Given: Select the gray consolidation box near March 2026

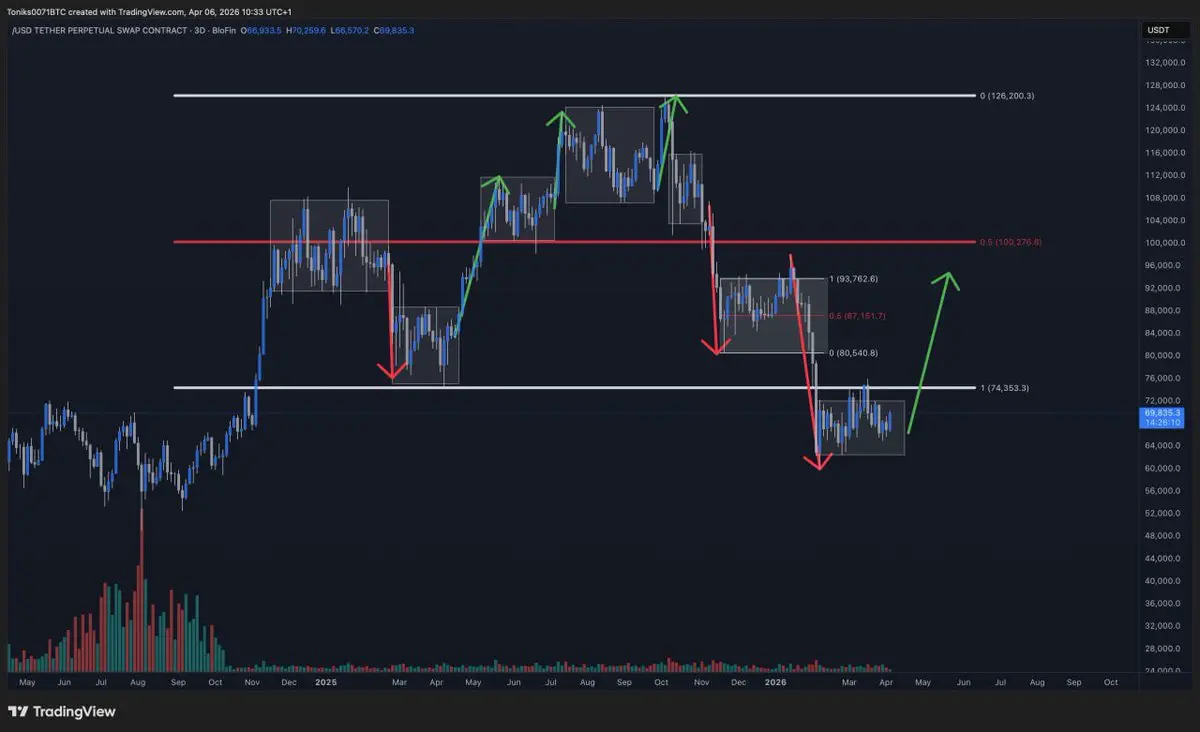Looking at the screenshot, I should coord(861,428).
